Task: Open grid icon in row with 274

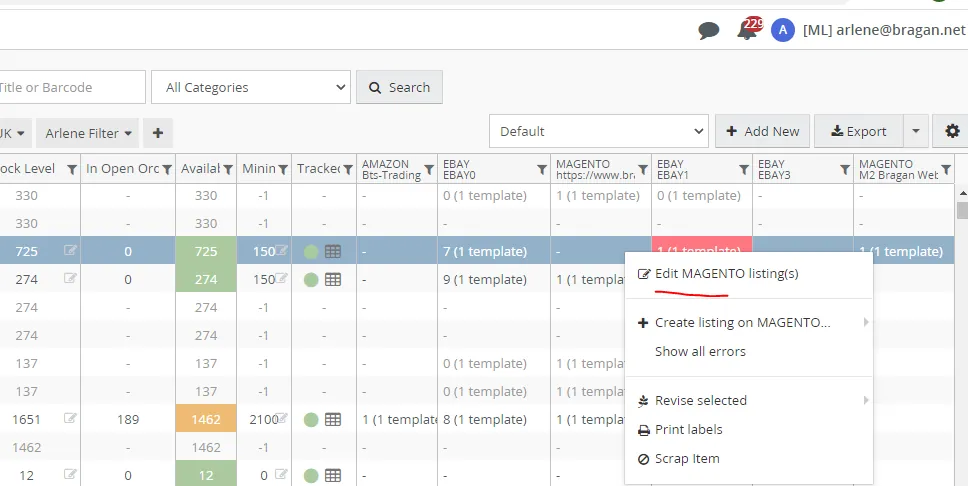Action: [333, 279]
